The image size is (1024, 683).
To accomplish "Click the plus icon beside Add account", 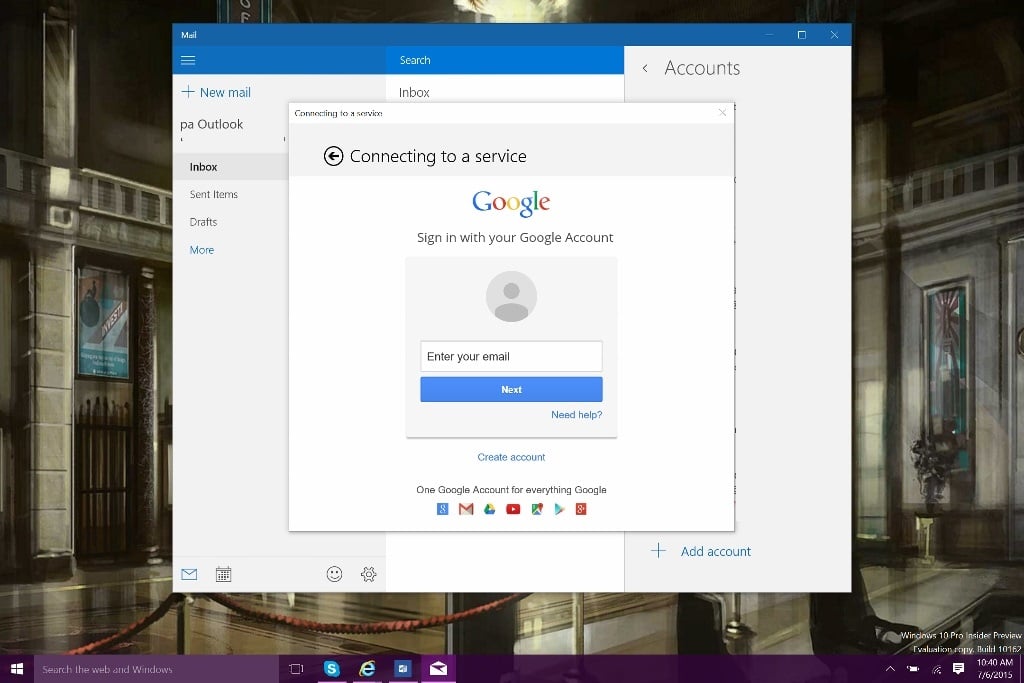I will point(658,550).
